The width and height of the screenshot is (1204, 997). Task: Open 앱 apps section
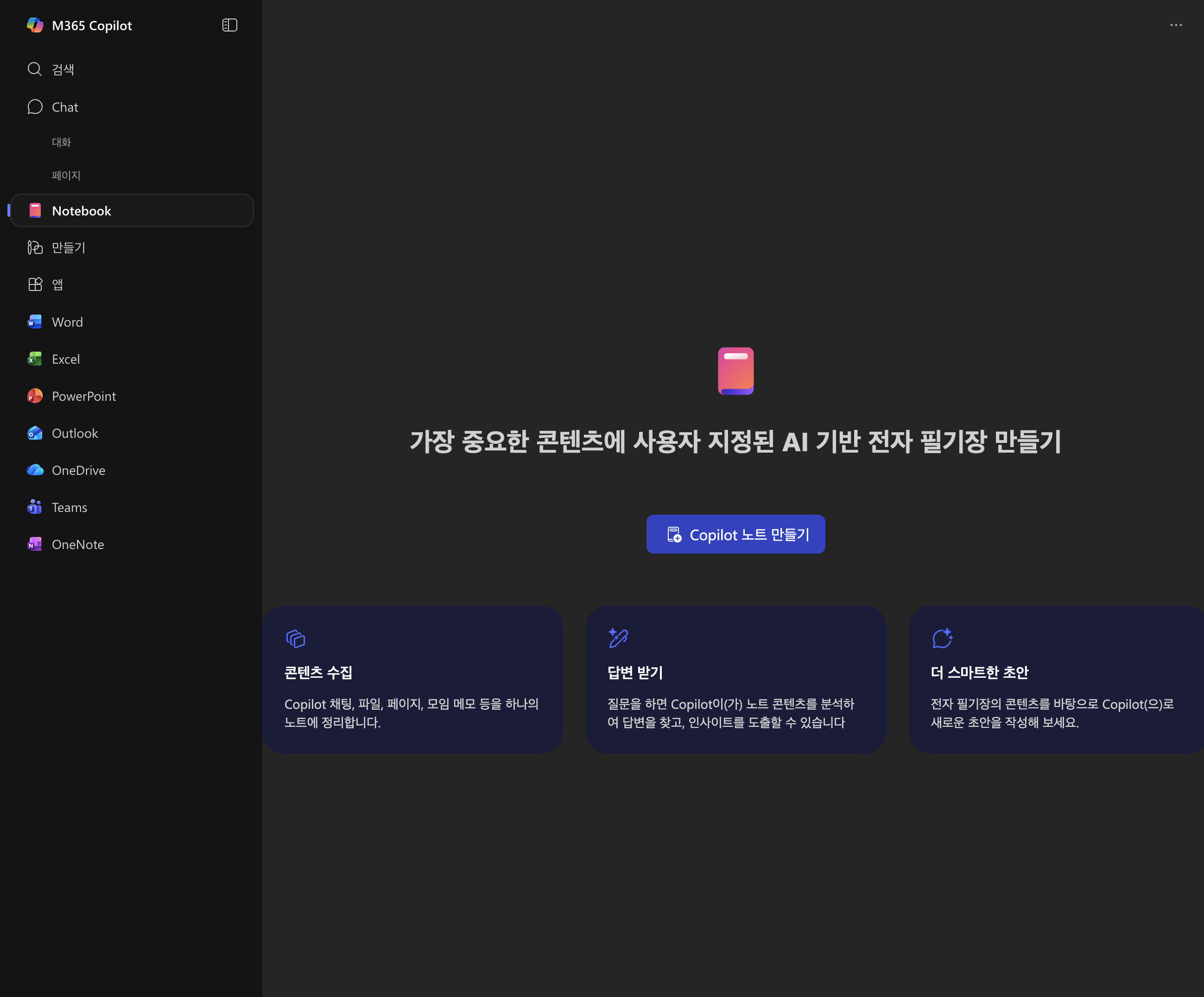tap(57, 284)
